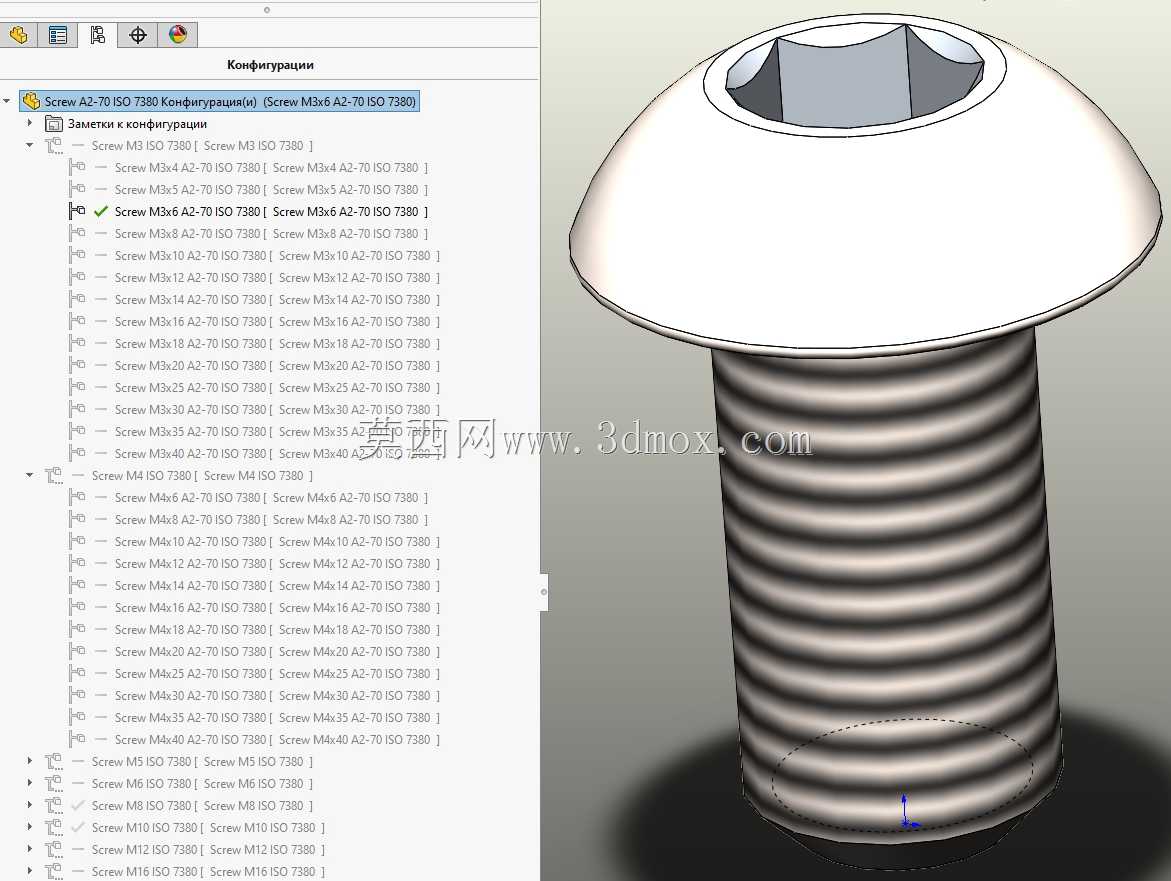This screenshot has width=1171, height=881.
Task: Click the Screw M6 ISO 7380 configuration icon
Action: coord(54,784)
